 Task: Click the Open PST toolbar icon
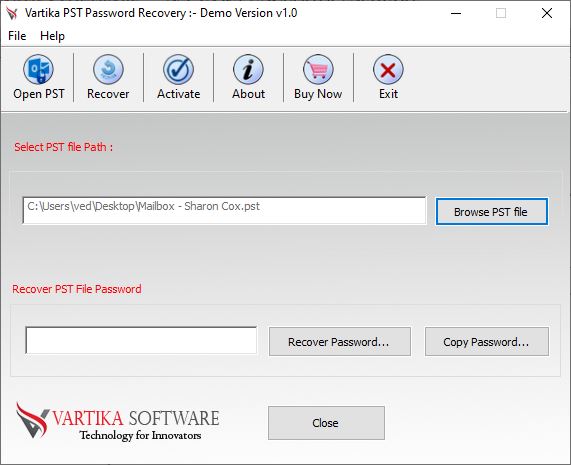(39, 69)
